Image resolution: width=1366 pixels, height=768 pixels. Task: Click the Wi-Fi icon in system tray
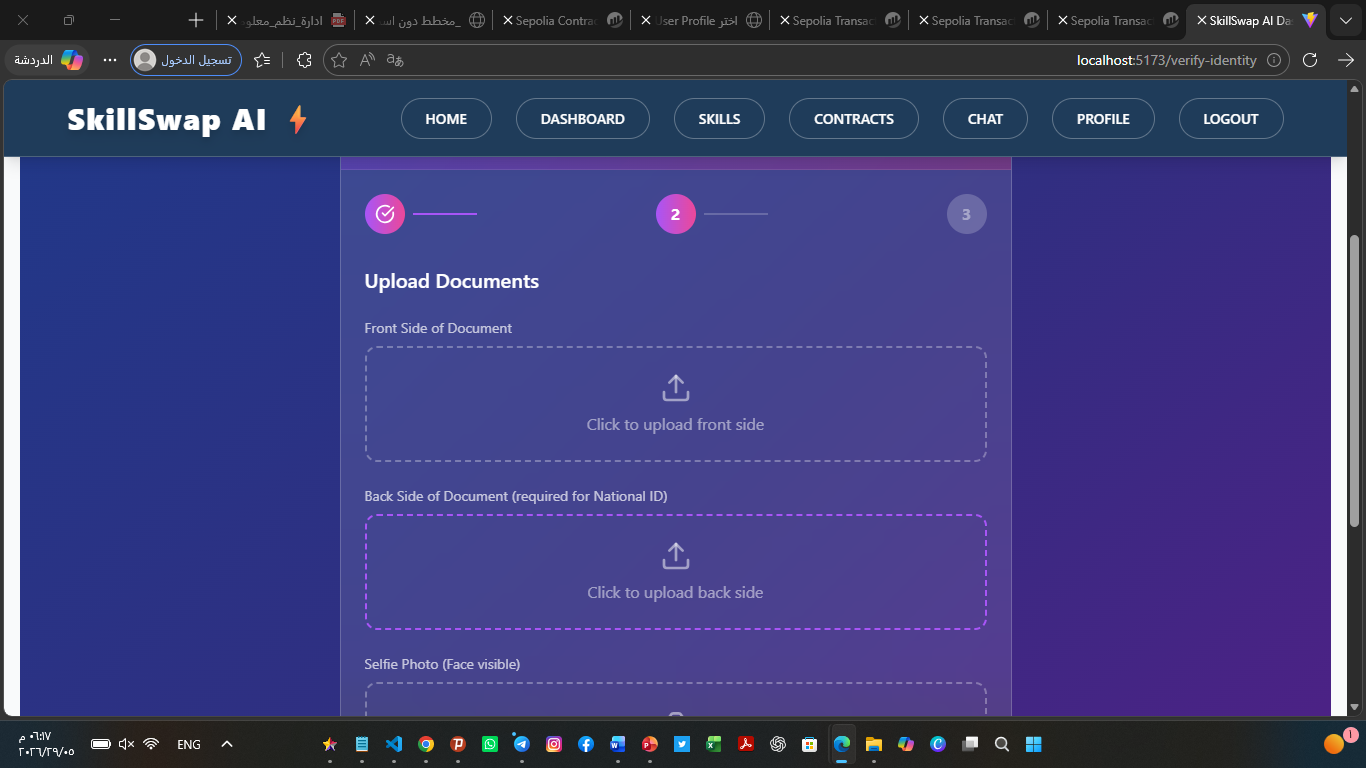coord(151,744)
